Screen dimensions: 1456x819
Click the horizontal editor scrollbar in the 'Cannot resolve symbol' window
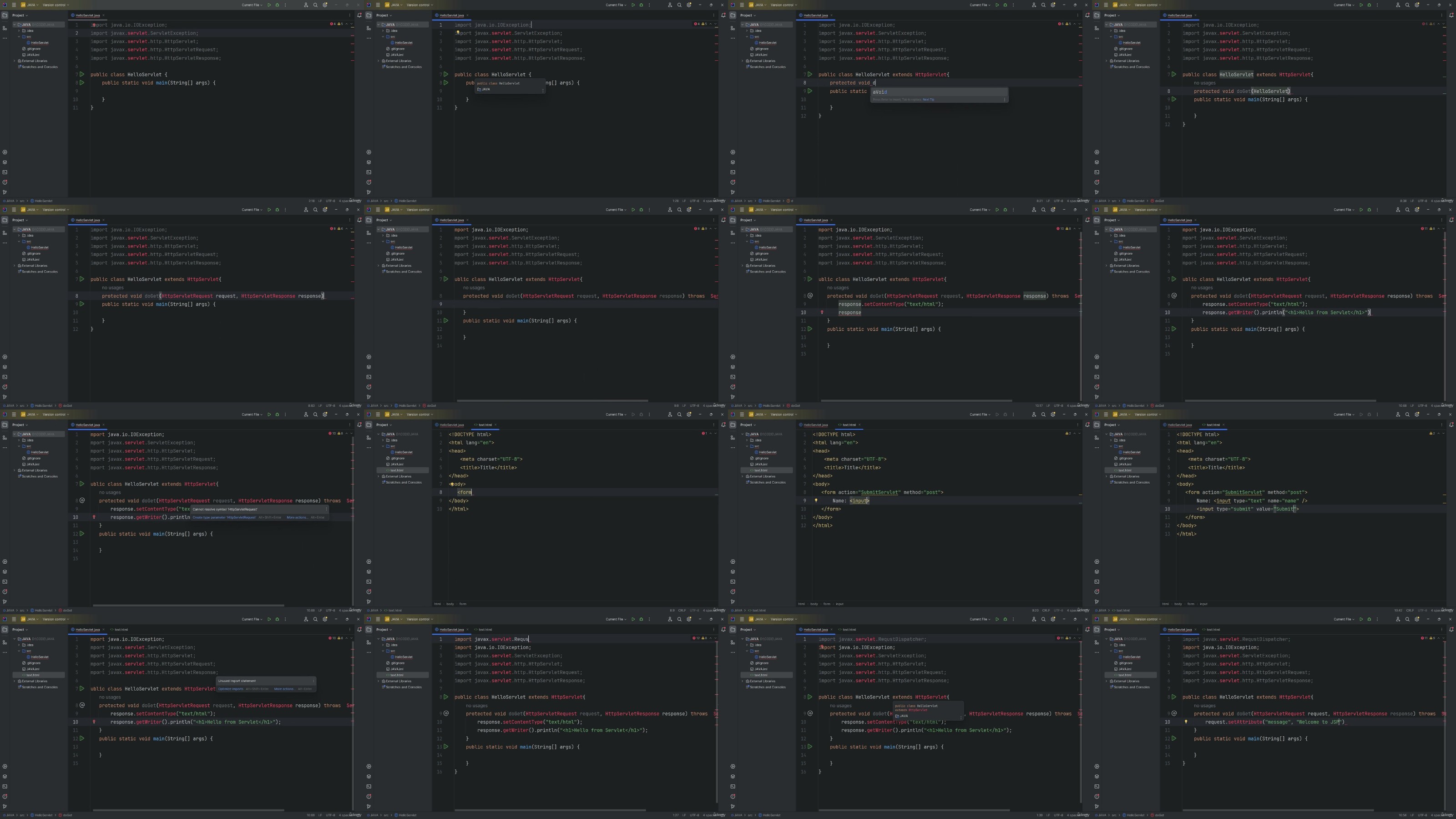[x=188, y=605]
